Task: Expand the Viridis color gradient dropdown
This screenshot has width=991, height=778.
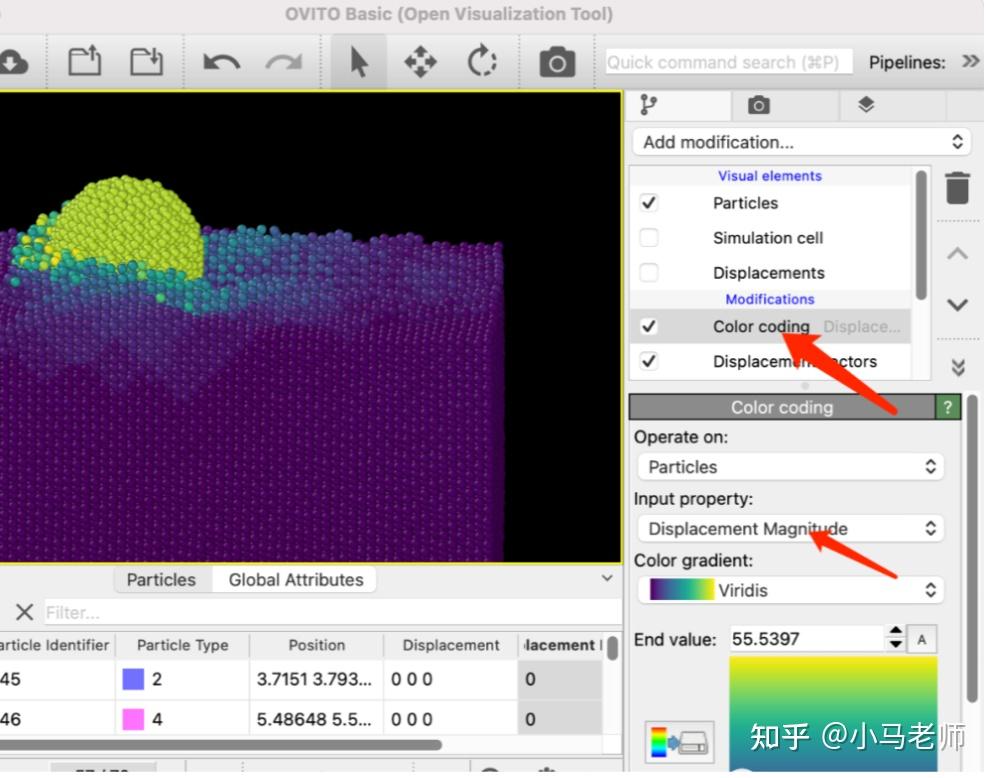Action: (790, 590)
